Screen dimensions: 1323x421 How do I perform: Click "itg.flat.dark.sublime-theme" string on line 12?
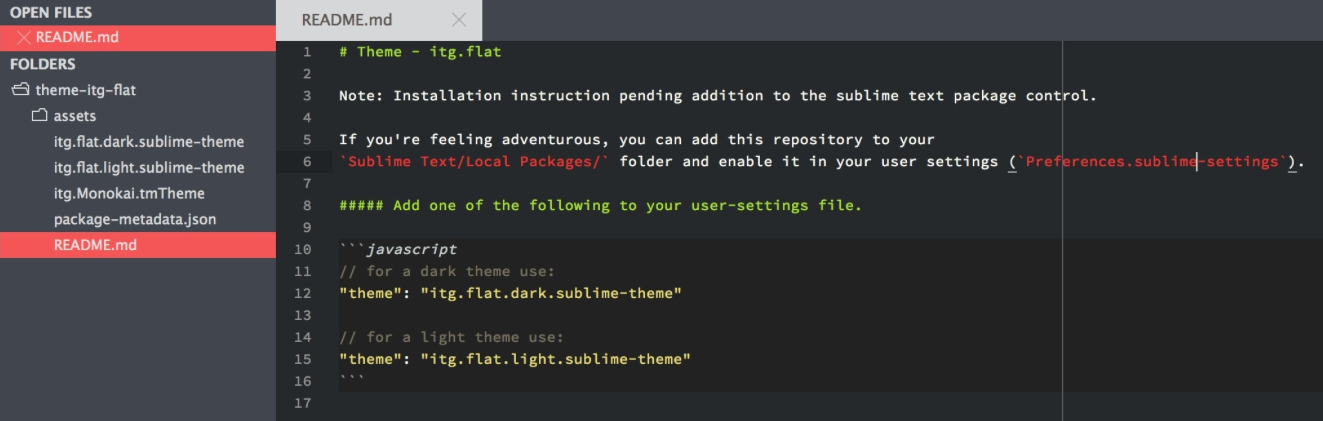[551, 294]
